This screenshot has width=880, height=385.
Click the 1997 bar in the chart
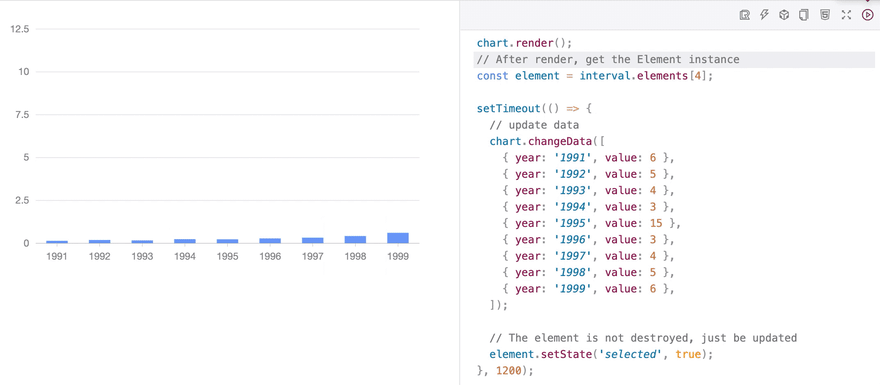[313, 240]
